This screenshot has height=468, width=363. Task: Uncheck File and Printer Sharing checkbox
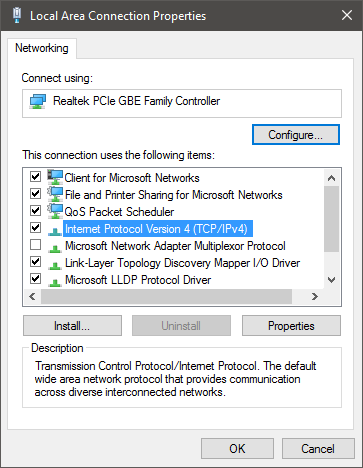coord(35,193)
